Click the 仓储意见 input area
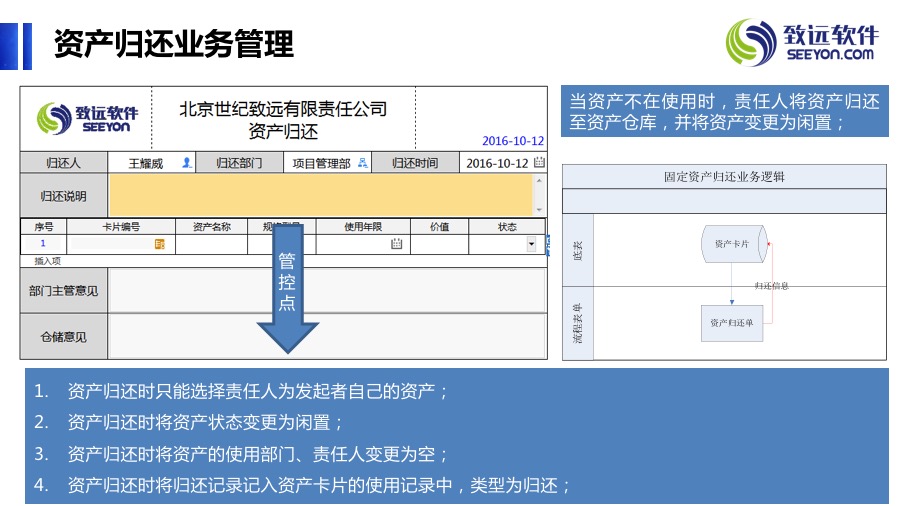 (327, 337)
